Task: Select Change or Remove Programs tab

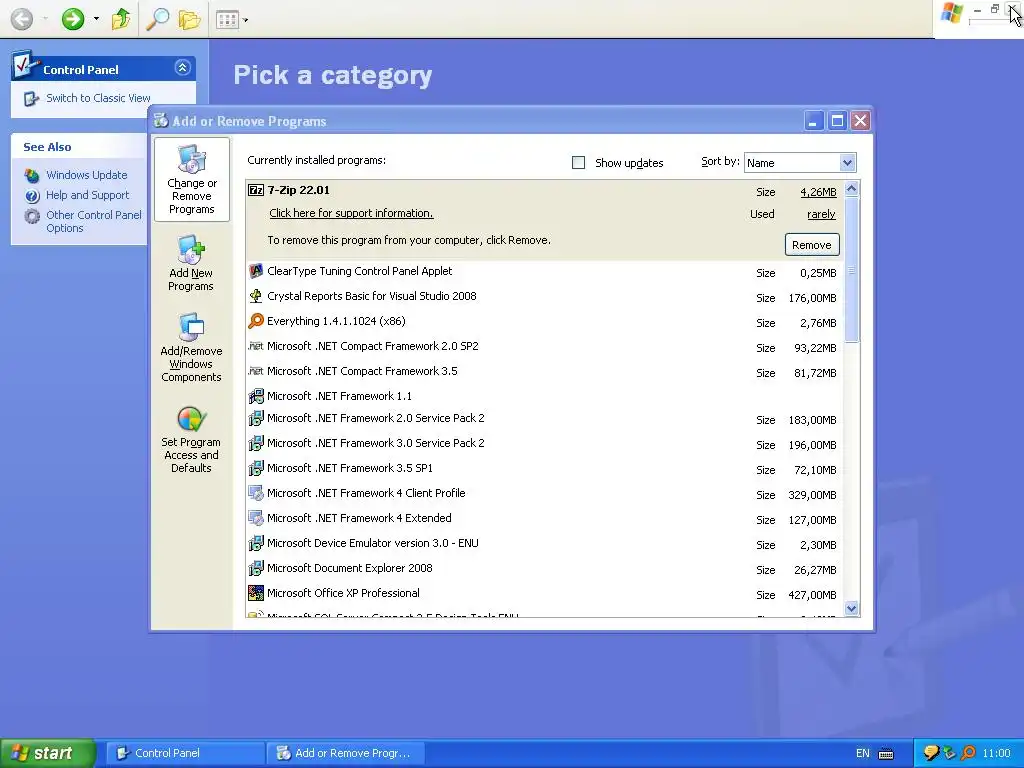Action: pyautogui.click(x=191, y=180)
